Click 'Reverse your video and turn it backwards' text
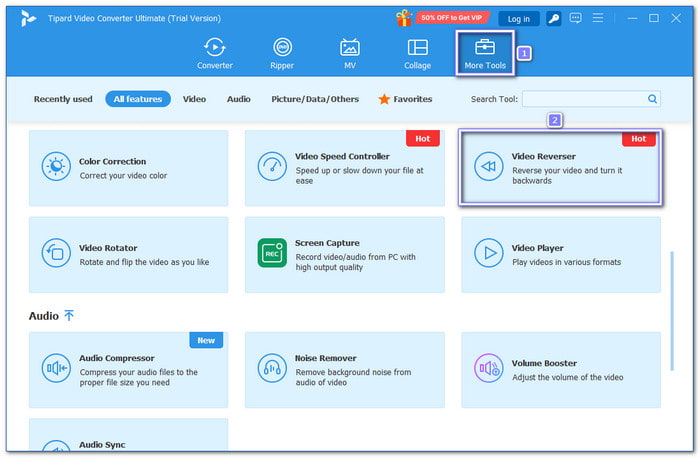 (567, 175)
